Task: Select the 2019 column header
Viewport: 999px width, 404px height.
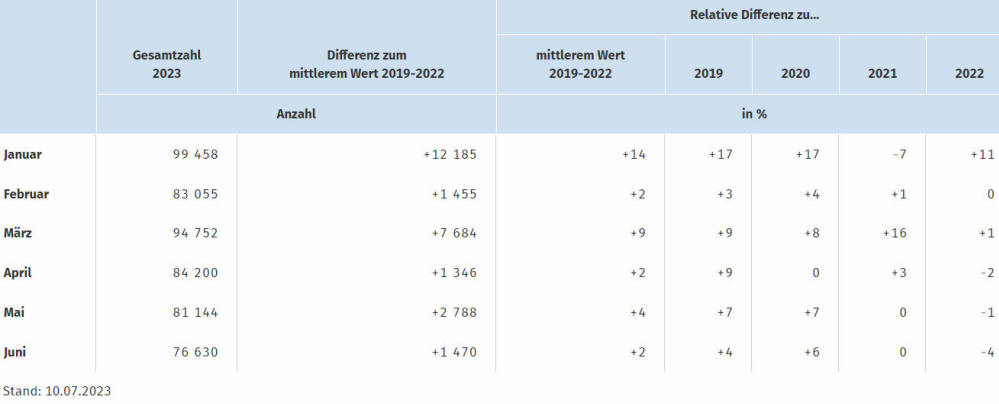Action: coord(708,73)
